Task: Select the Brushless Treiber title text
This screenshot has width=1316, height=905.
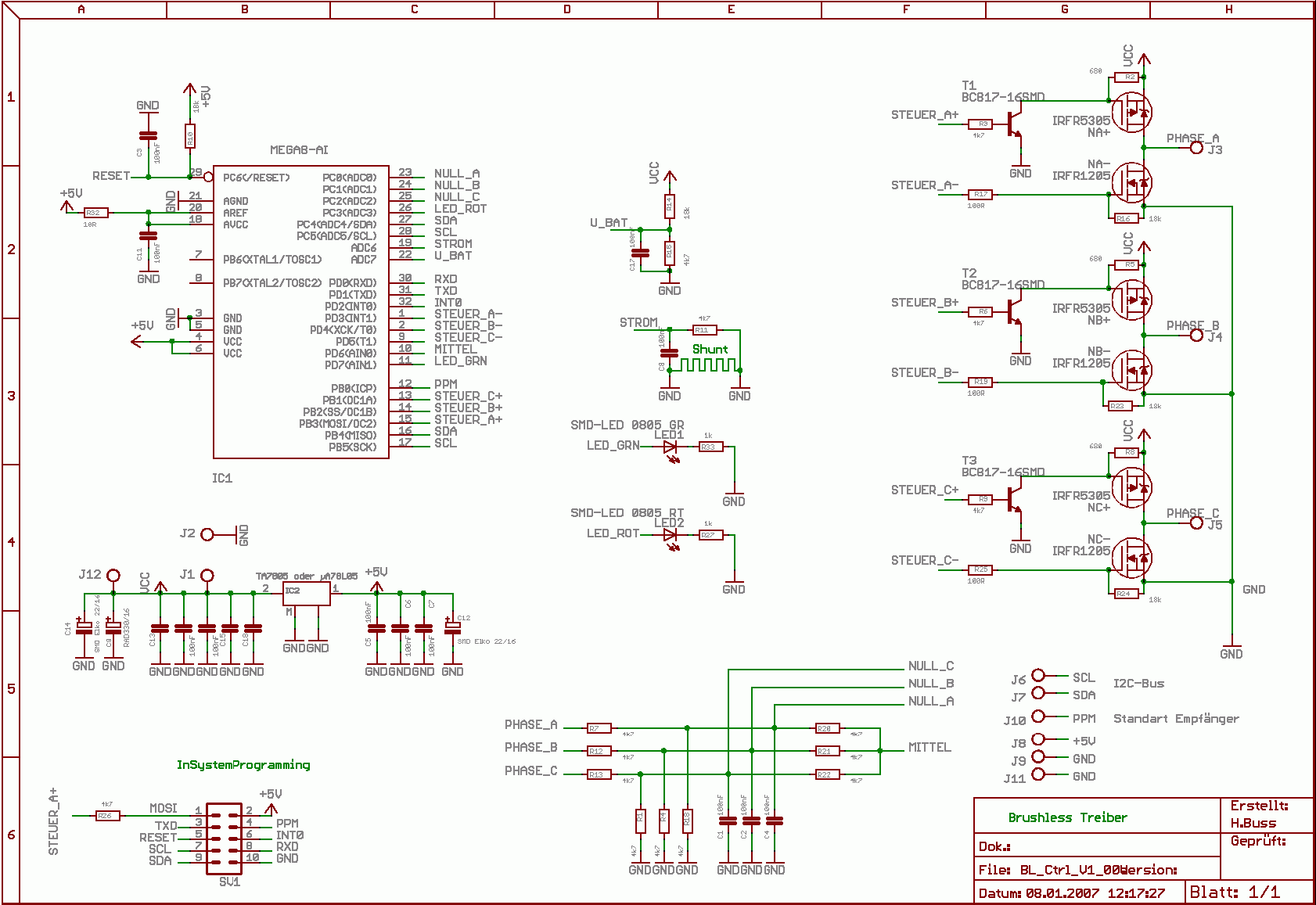Action: pos(1067,817)
